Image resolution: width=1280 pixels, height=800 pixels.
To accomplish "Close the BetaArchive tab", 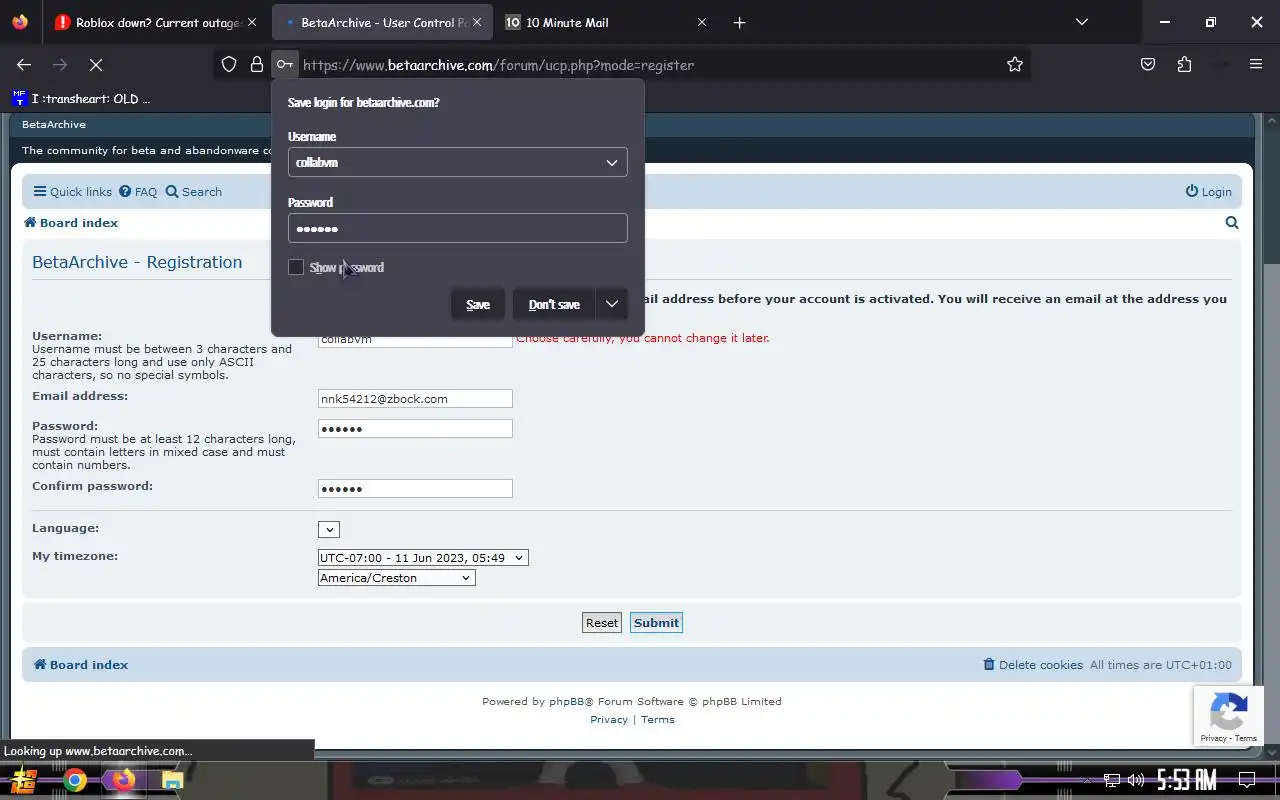I will tap(477, 22).
